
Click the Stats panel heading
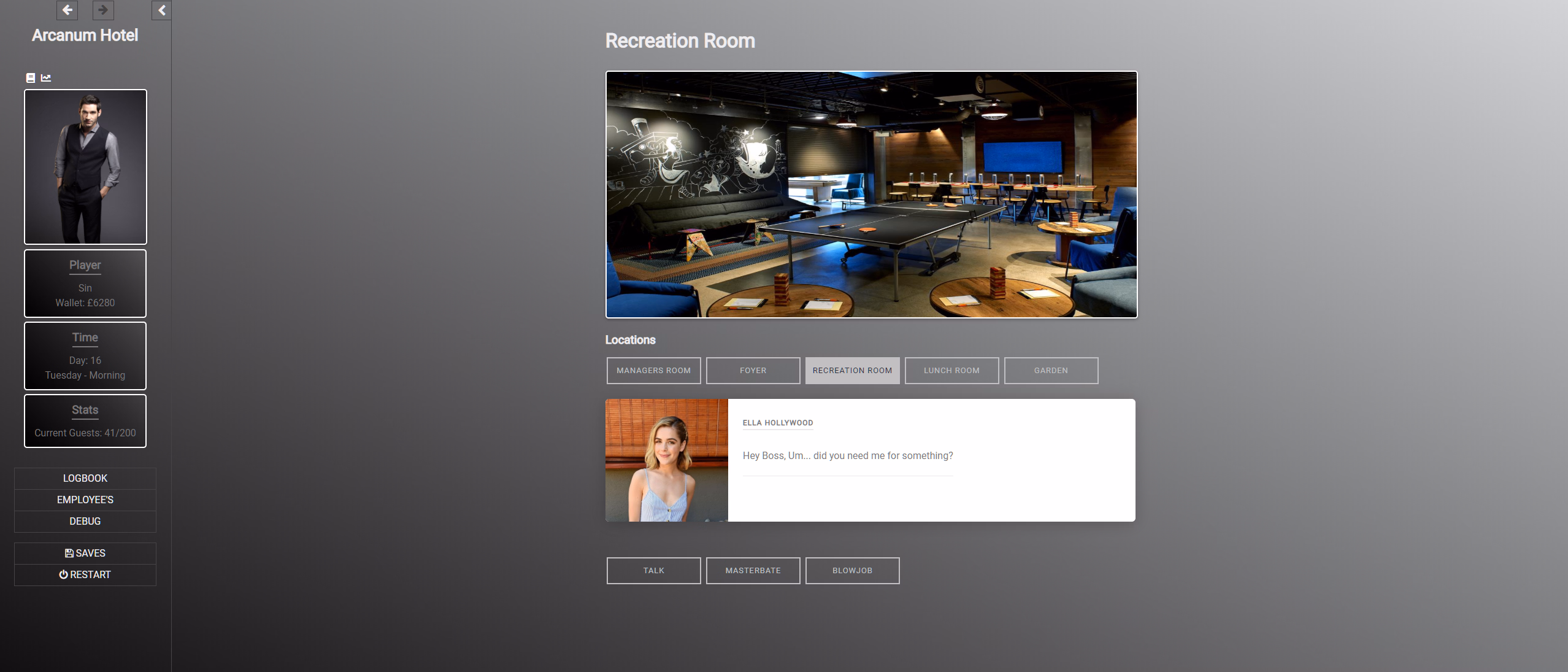coord(85,410)
